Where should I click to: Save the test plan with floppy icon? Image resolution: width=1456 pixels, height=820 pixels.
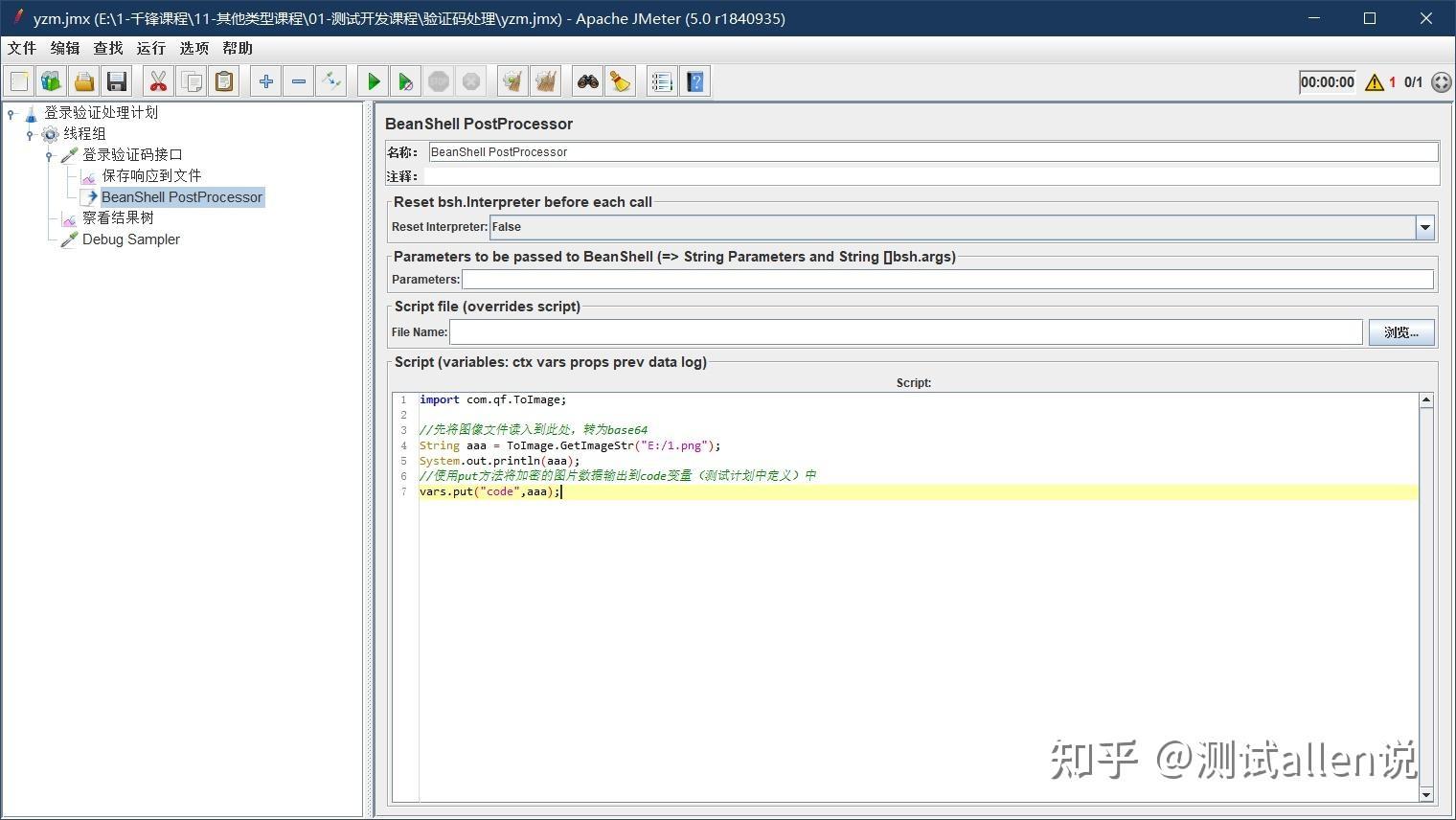[x=117, y=81]
